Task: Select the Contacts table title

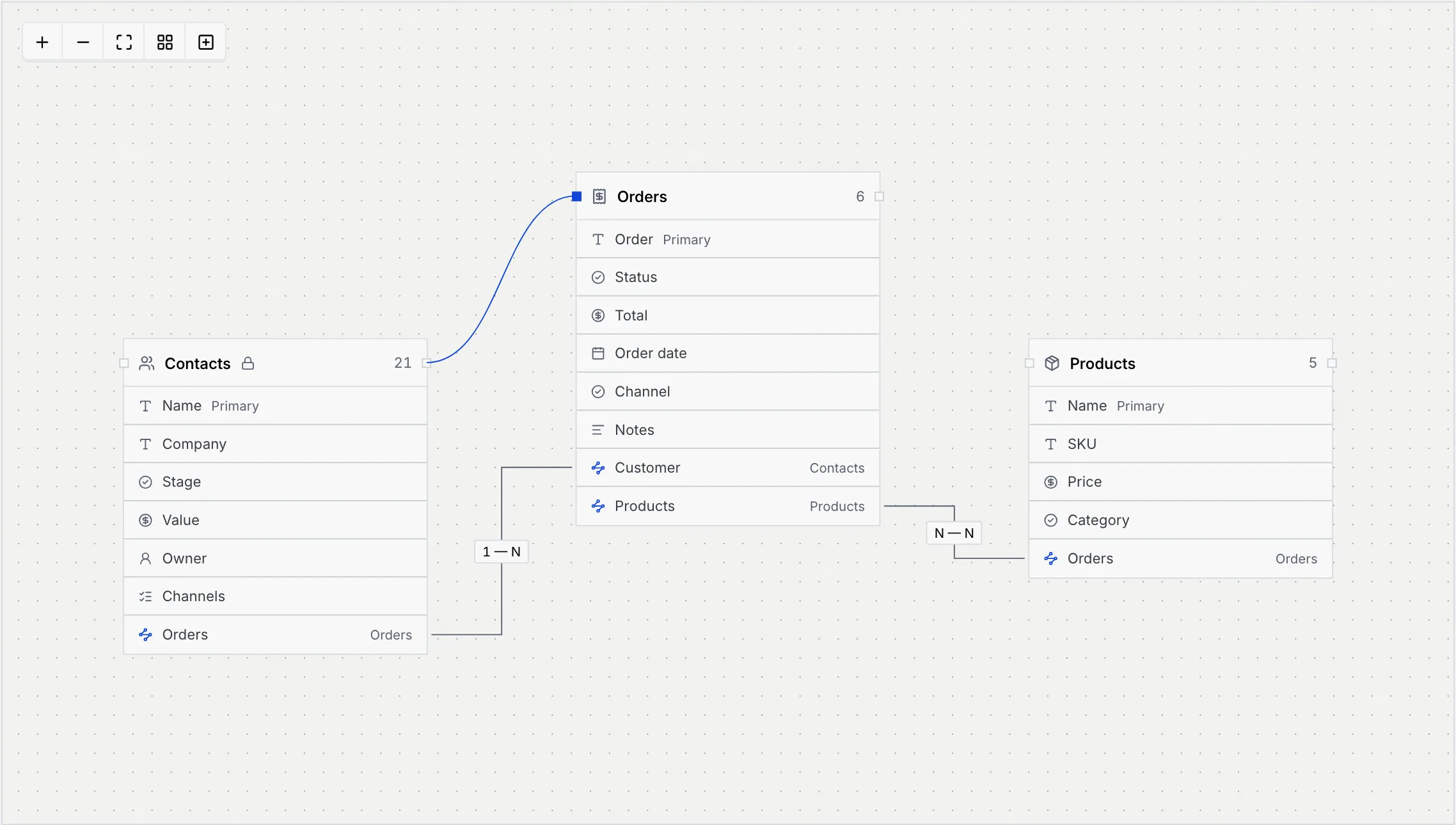Action: point(197,363)
